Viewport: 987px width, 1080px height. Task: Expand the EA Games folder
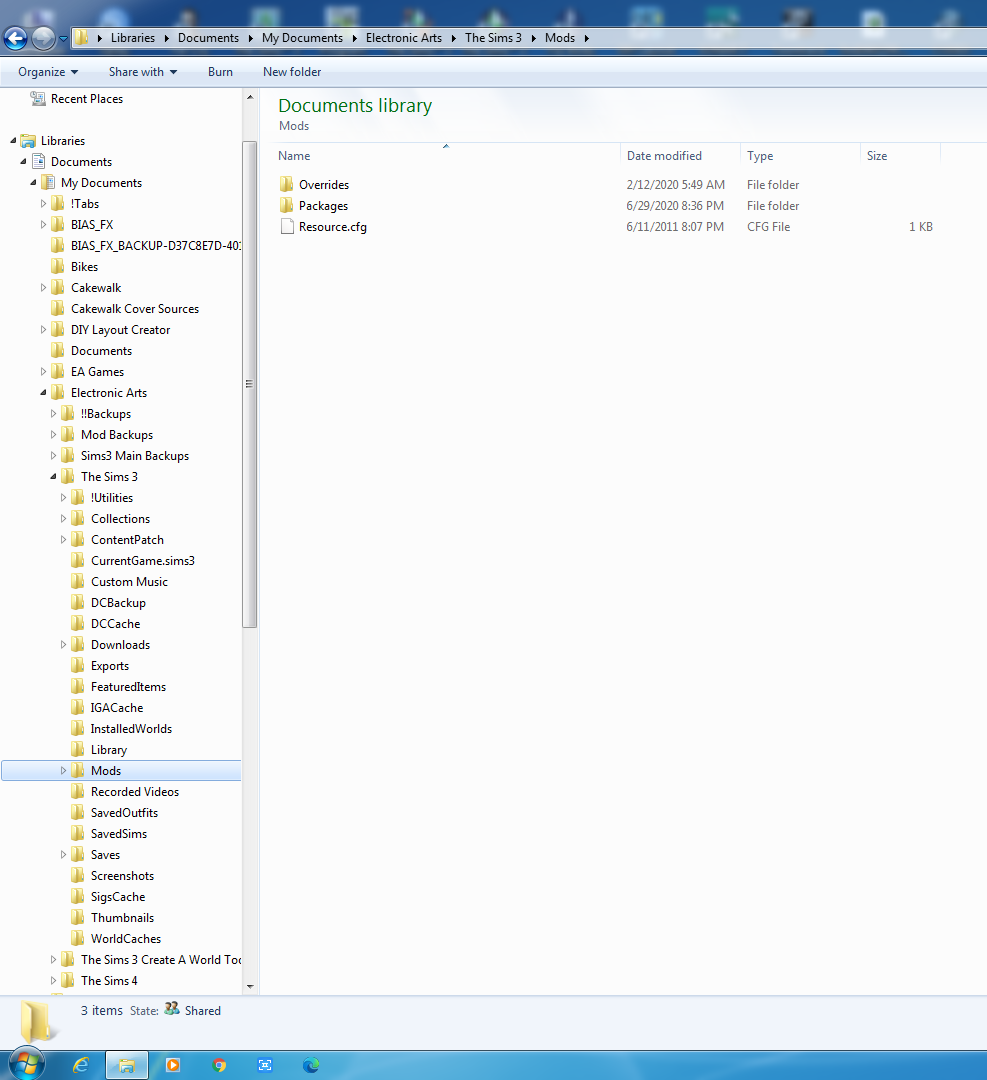pos(43,372)
